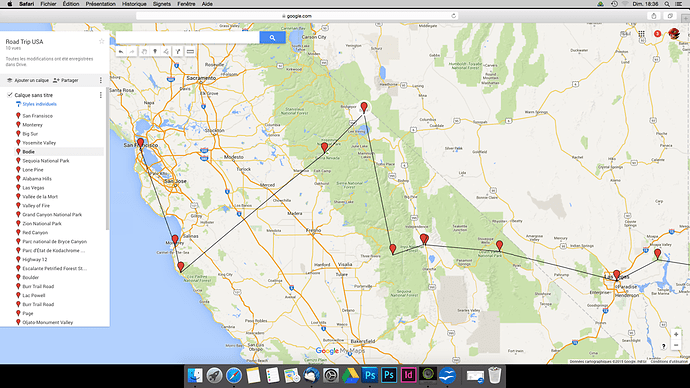This screenshot has height=388, width=690.
Task: Select San Francisco in the sidebar list
Action: (37, 116)
